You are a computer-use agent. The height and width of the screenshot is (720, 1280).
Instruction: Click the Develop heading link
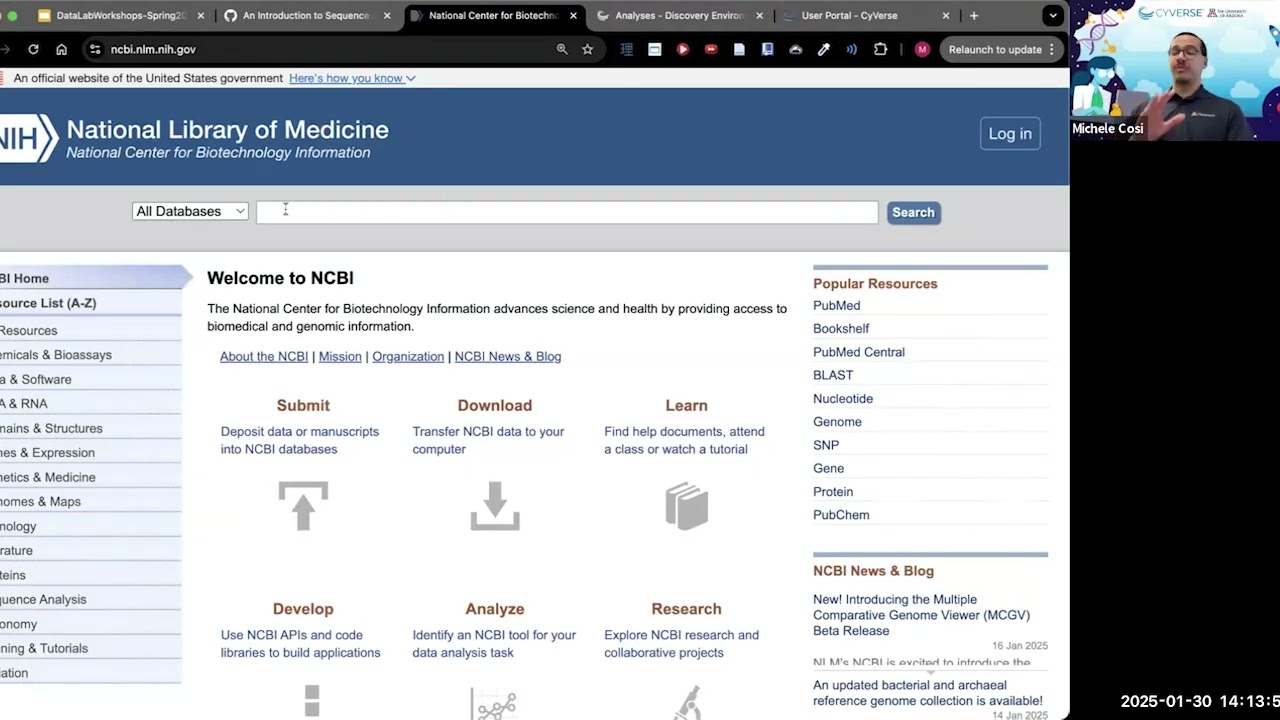(303, 609)
